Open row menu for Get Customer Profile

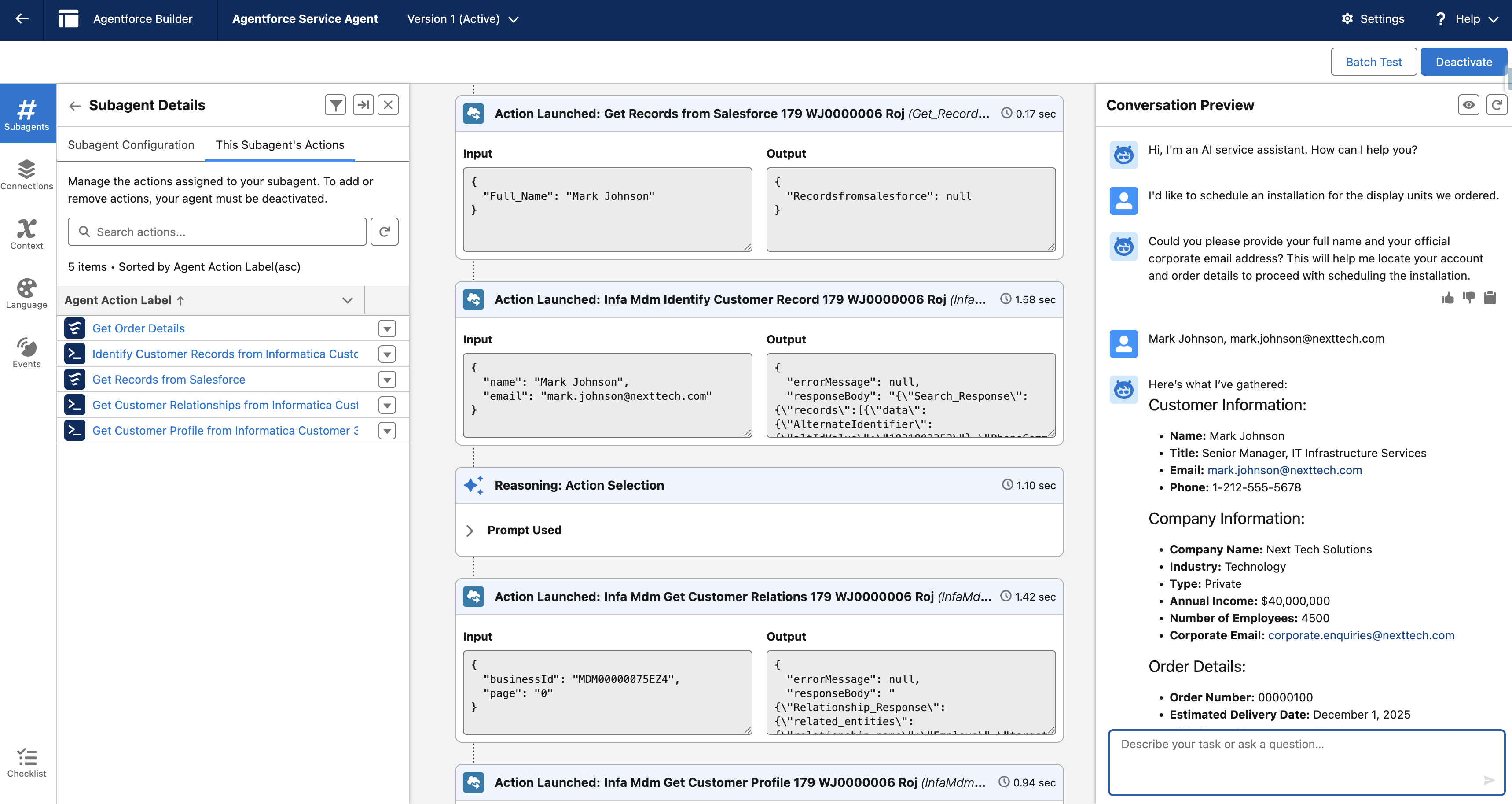coord(387,431)
